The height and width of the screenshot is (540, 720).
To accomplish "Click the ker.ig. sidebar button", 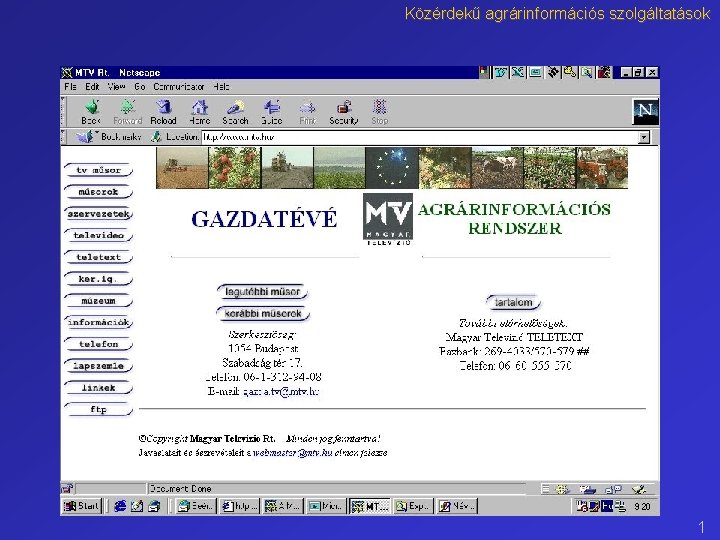I will pyautogui.click(x=98, y=279).
